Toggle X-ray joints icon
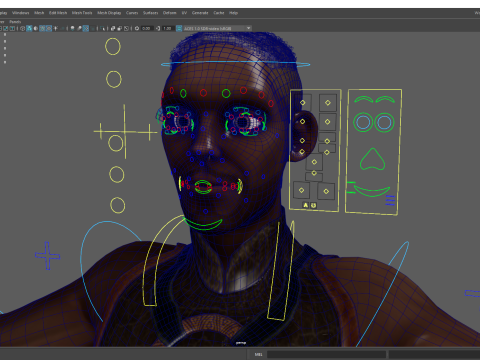Screen dimensions: 480x360 tap(126, 28)
